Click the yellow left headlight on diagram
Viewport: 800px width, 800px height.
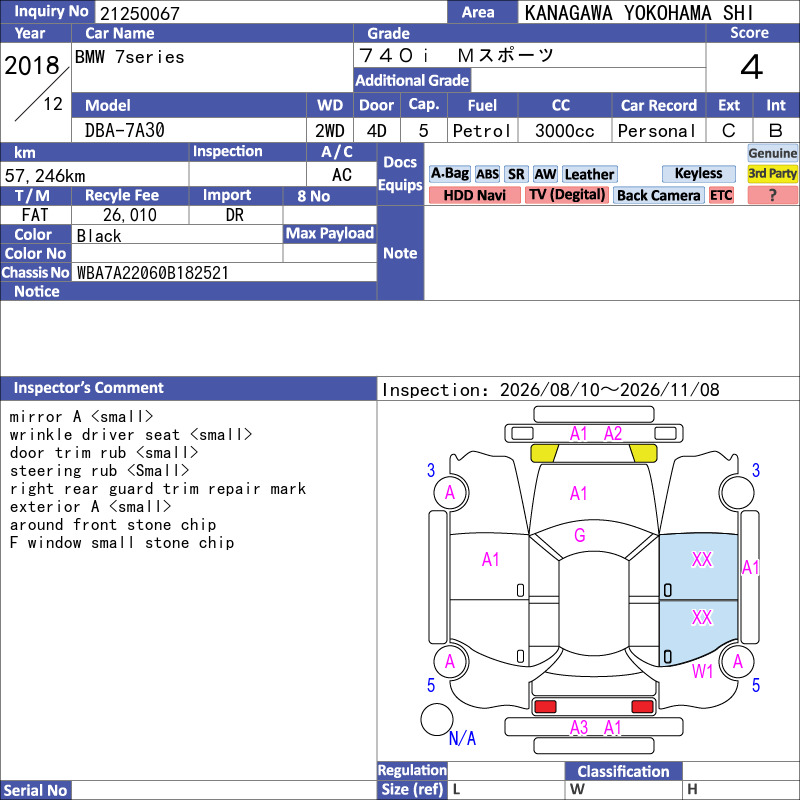[x=544, y=454]
